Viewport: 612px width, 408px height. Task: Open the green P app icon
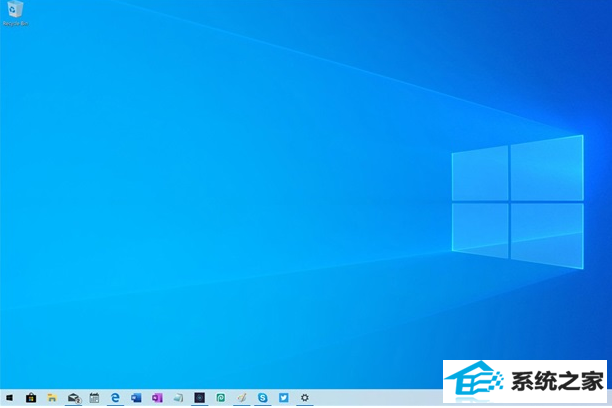(221, 398)
